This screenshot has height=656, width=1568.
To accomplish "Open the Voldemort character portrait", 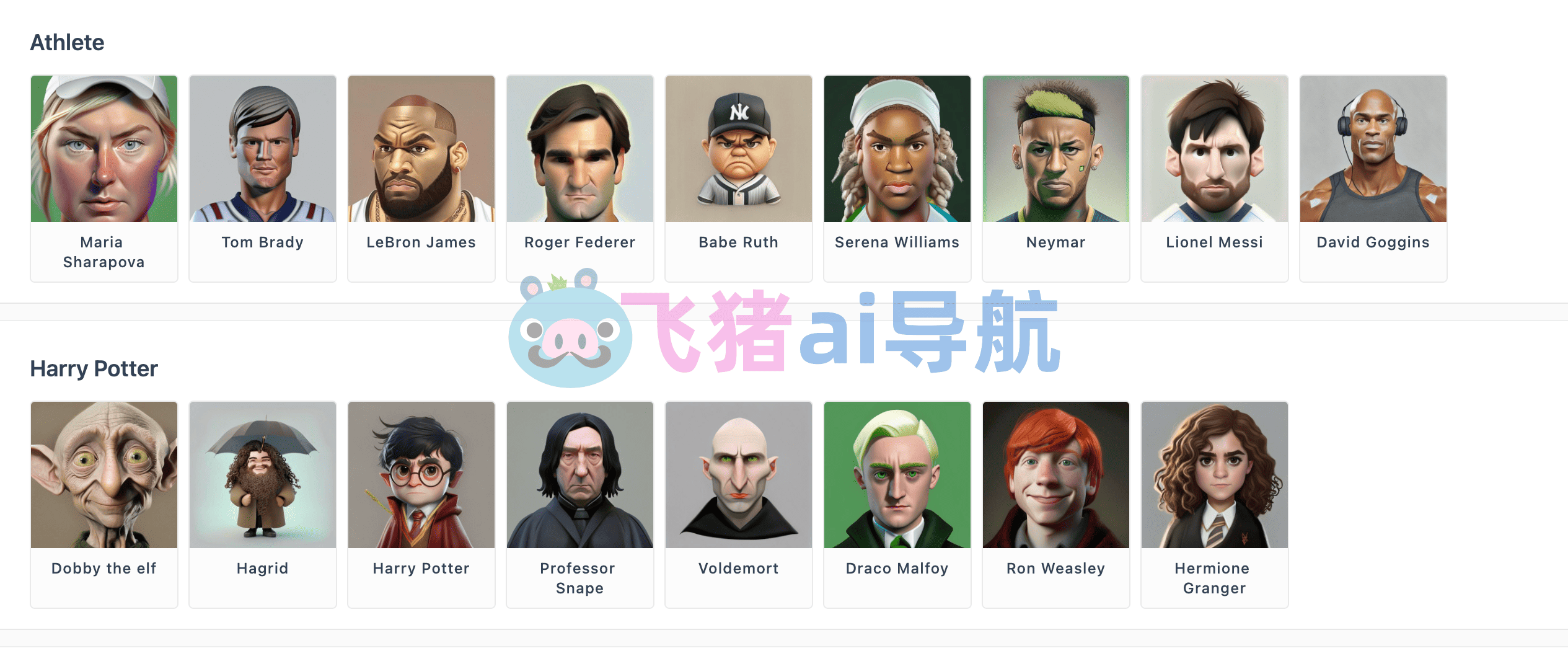I will point(739,475).
